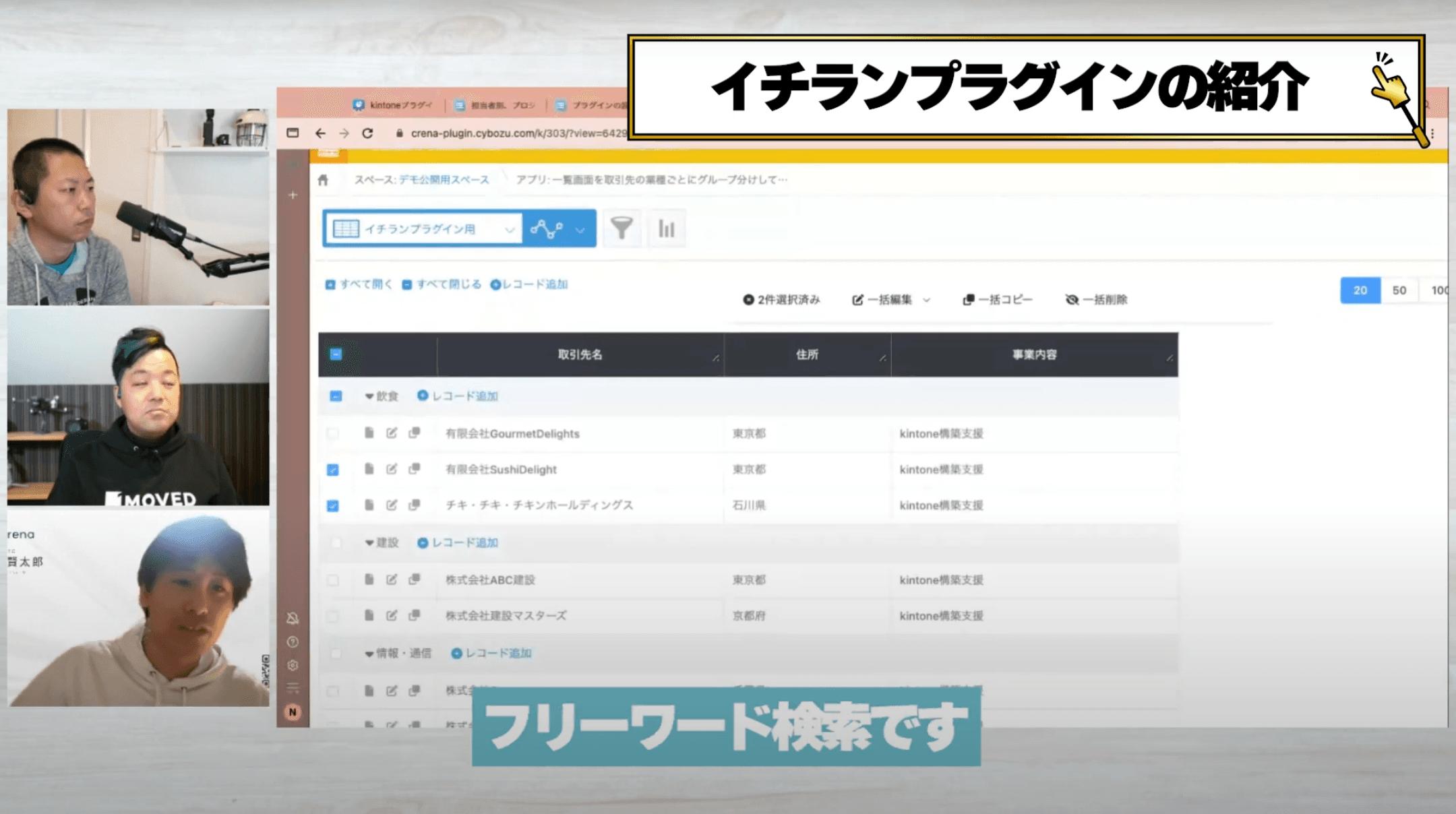This screenshot has width=1456, height=814.
Task: Sort by the 取引先名 column header
Action: point(580,354)
